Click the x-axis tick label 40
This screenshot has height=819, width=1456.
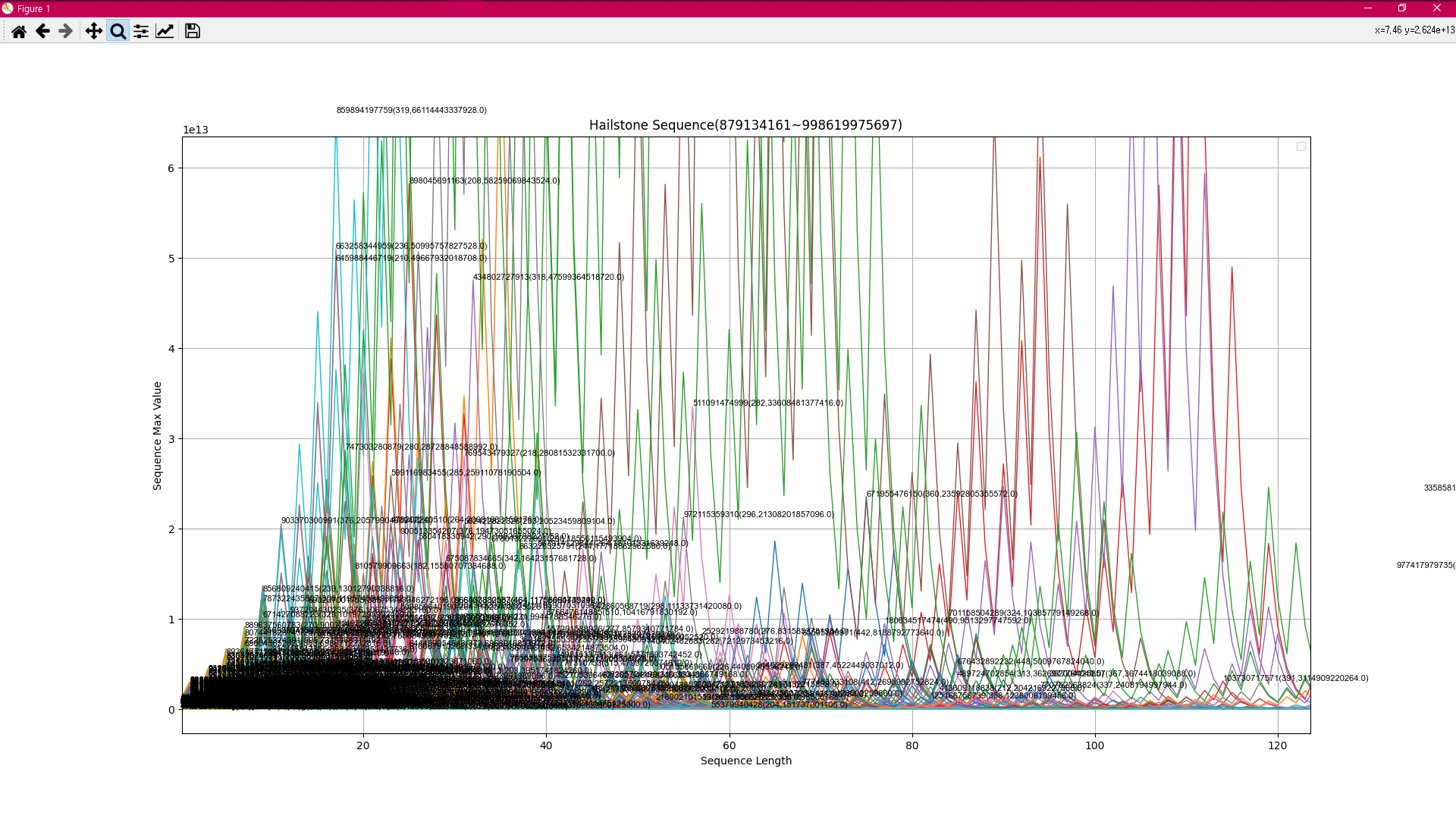point(546,745)
